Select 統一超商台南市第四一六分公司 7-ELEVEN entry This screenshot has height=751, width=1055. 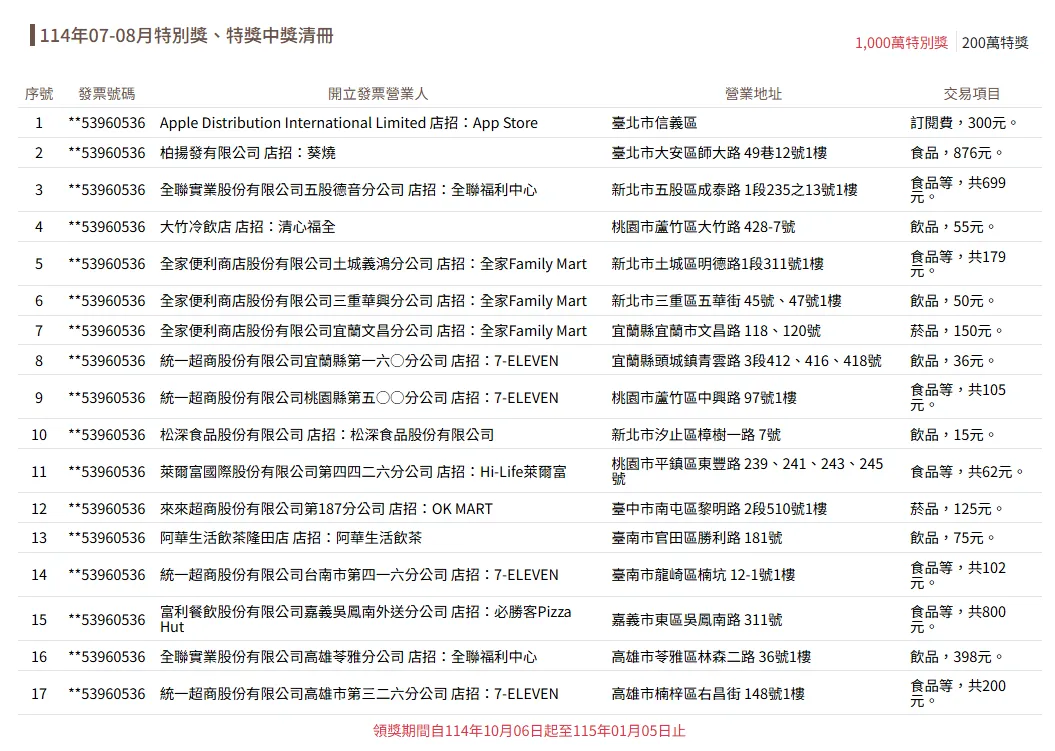pos(359,575)
